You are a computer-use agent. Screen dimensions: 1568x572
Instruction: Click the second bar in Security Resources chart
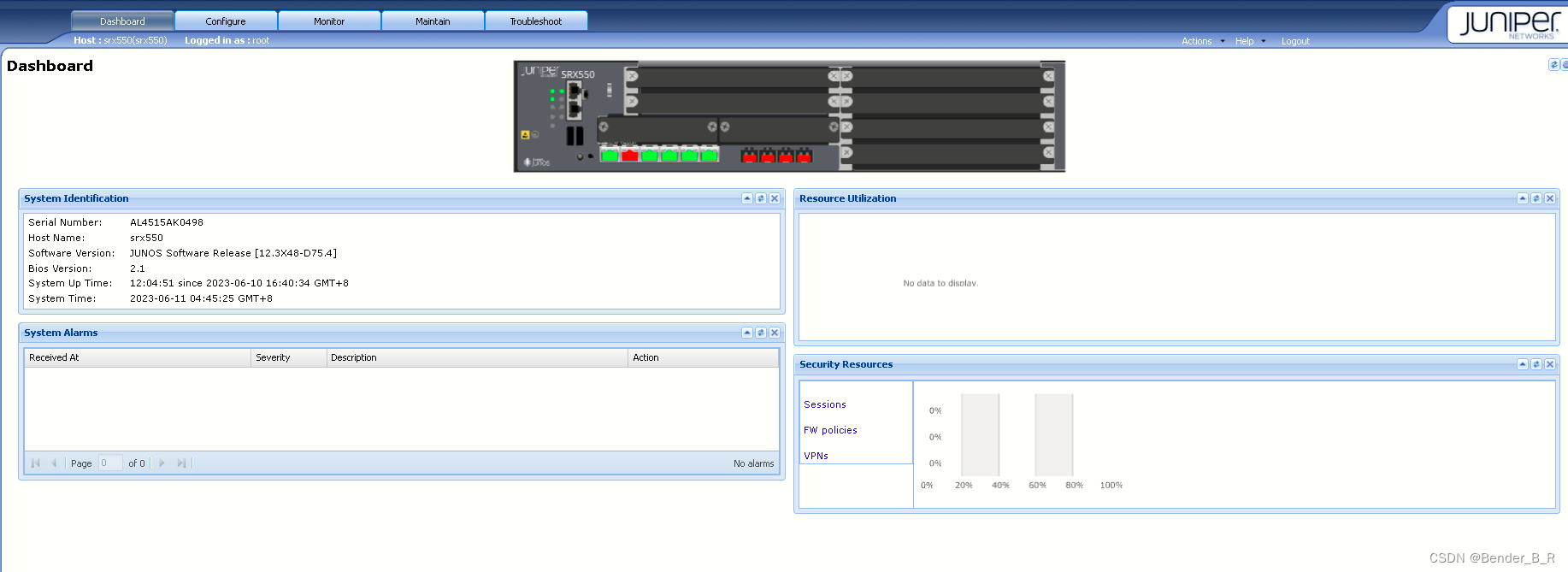pyautogui.click(x=1054, y=434)
